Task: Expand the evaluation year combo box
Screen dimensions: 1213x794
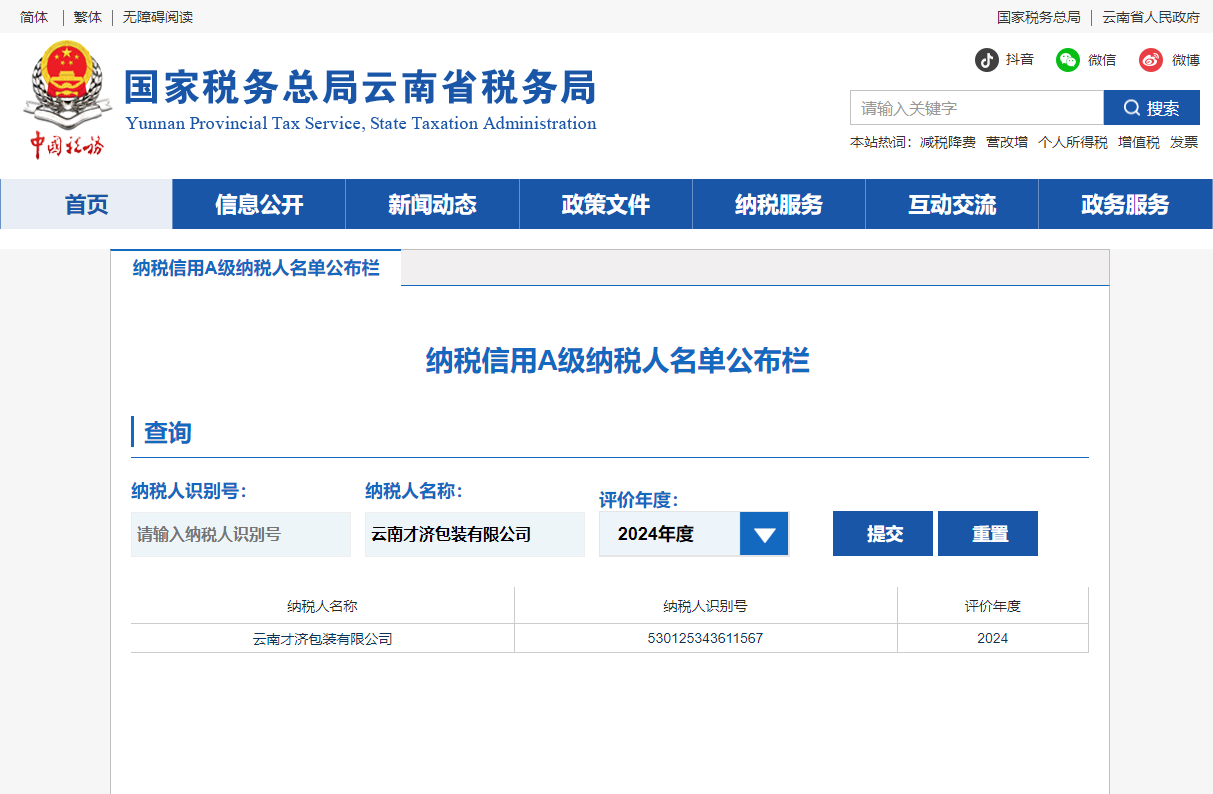Action: coord(694,533)
